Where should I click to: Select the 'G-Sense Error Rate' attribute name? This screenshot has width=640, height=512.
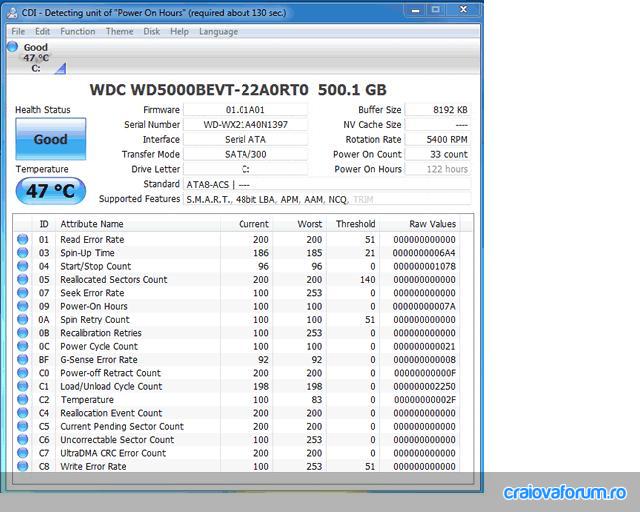[x=99, y=360]
